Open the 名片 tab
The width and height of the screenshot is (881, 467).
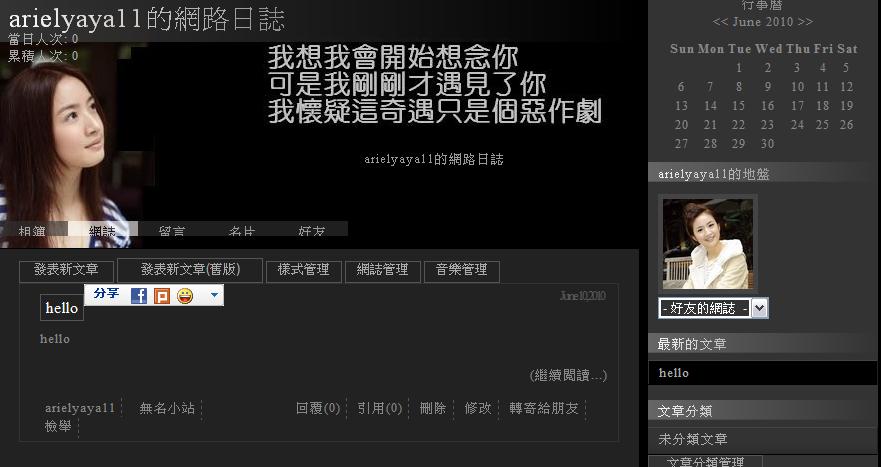tap(241, 232)
